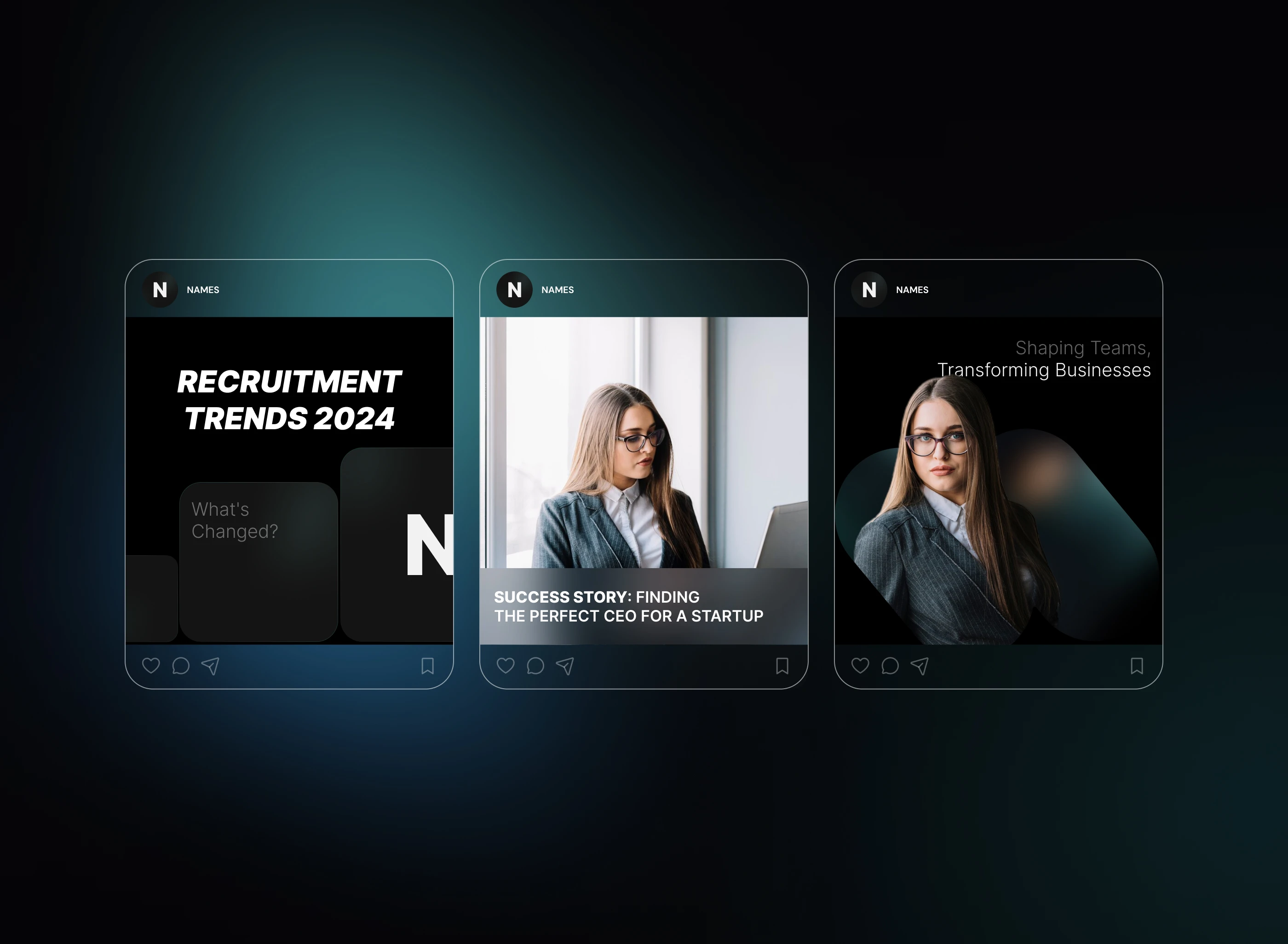Open N avatar on Shaping Teams post
The width and height of the screenshot is (1288, 944).
point(870,290)
